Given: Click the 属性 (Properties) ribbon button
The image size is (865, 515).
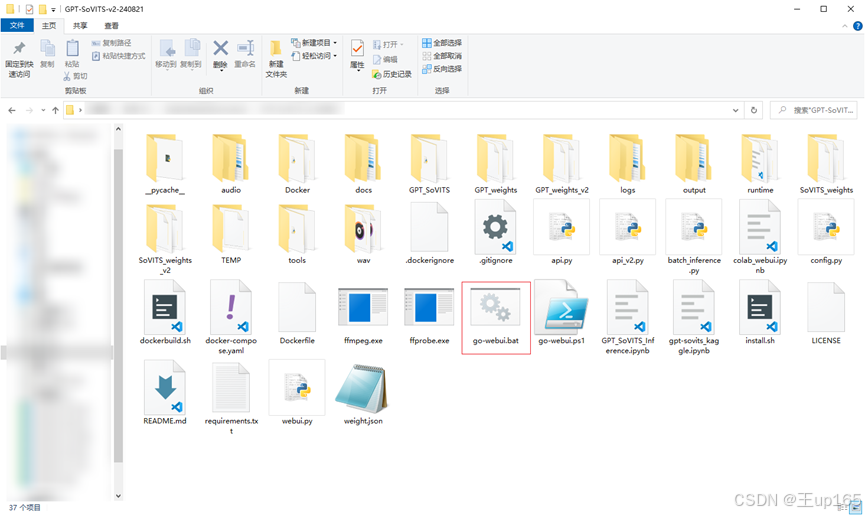Looking at the screenshot, I should pyautogui.click(x=357, y=55).
